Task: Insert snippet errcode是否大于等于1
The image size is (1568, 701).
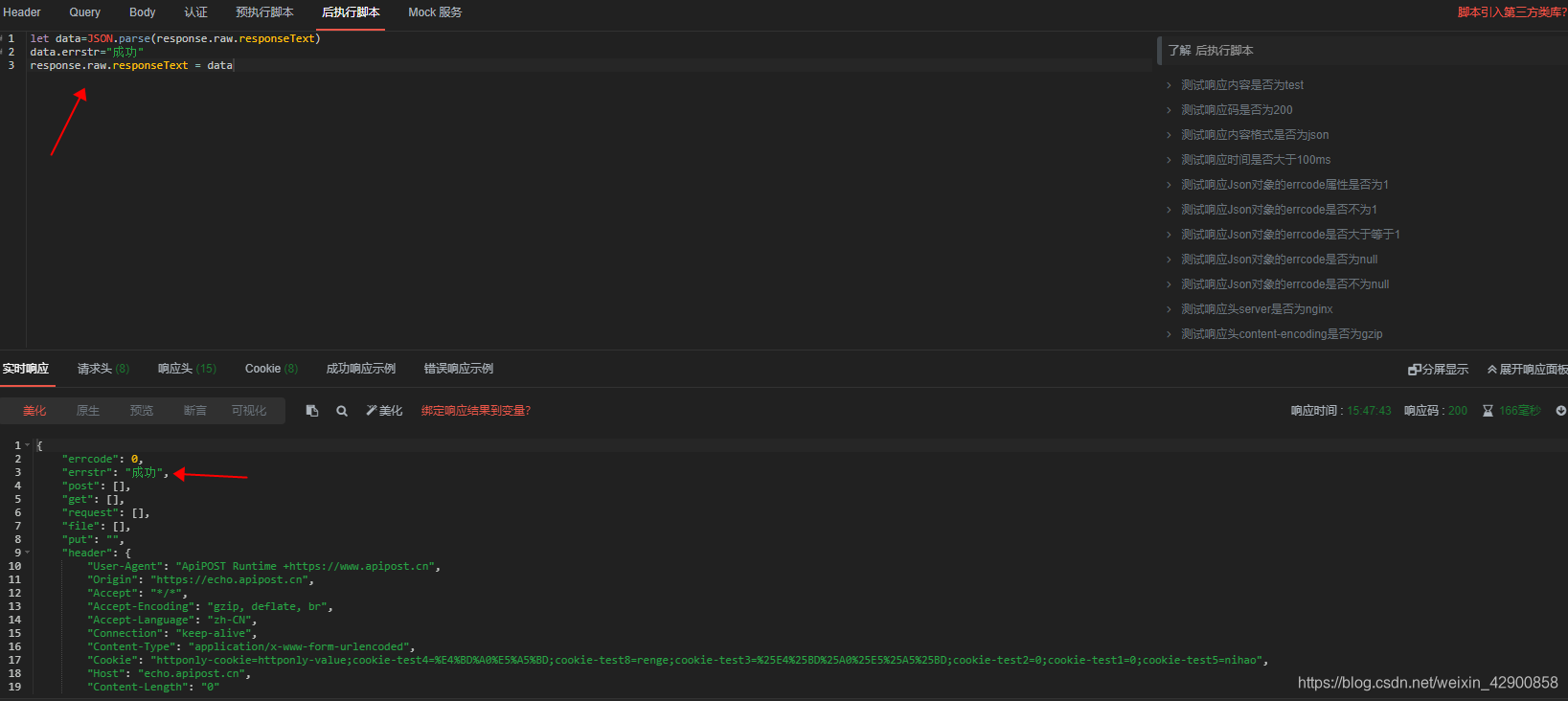Action: tap(1290, 235)
